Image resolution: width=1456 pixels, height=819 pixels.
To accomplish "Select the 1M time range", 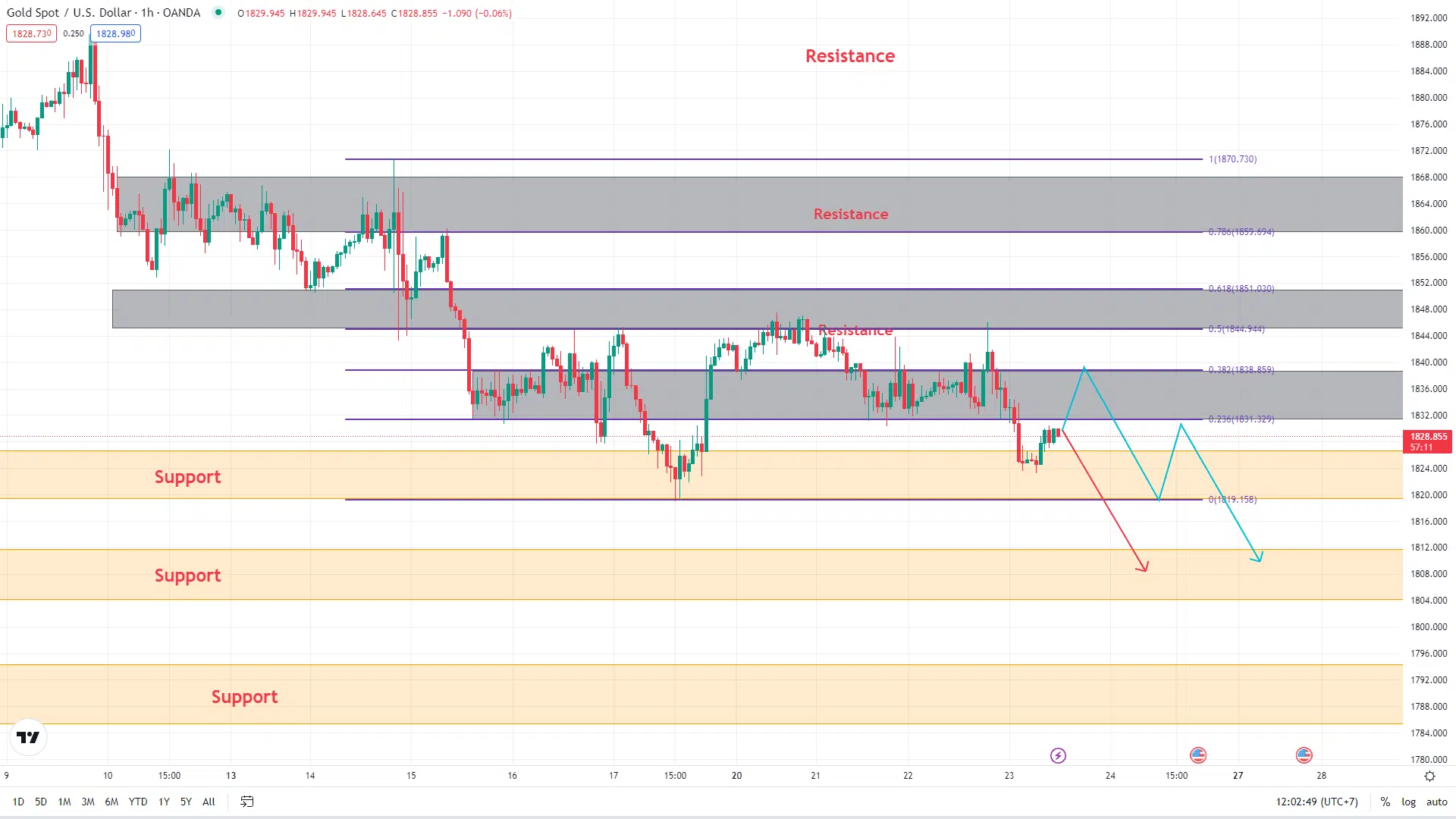I will coord(64,802).
